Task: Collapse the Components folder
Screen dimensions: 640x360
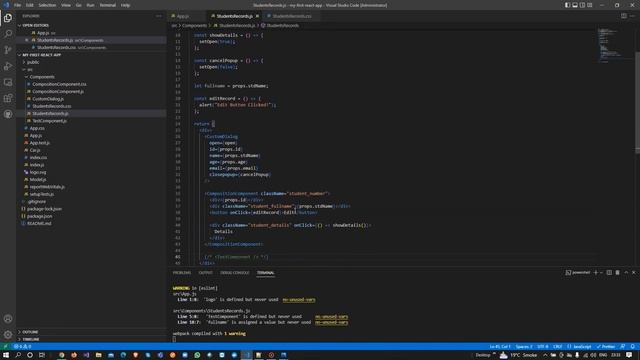Action: pyautogui.click(x=91, y=77)
